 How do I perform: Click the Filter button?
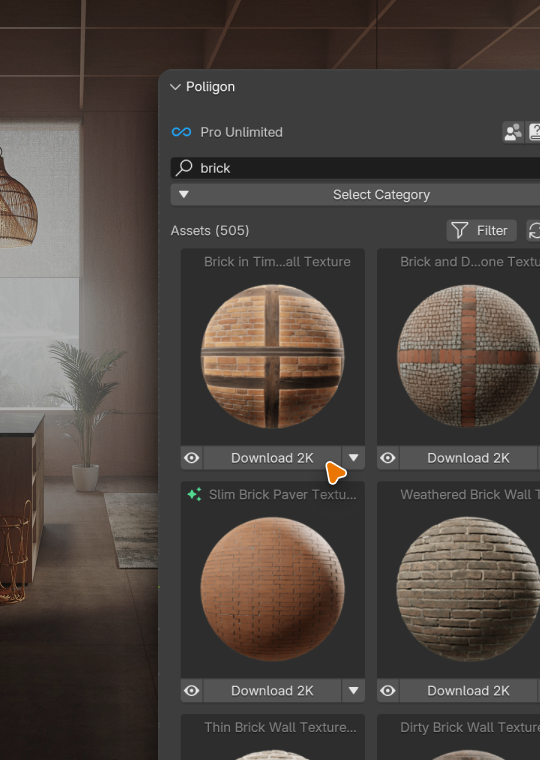481,230
